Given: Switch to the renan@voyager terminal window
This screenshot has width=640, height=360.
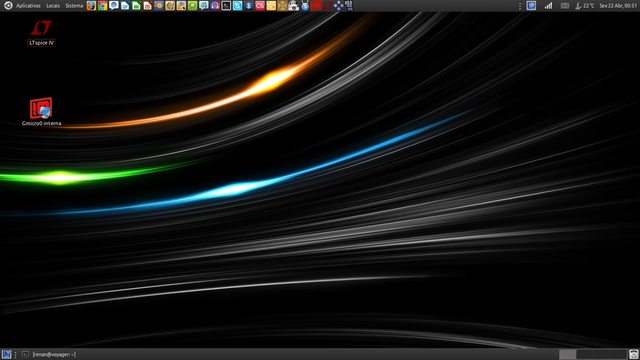Looking at the screenshot, I should (49, 354).
